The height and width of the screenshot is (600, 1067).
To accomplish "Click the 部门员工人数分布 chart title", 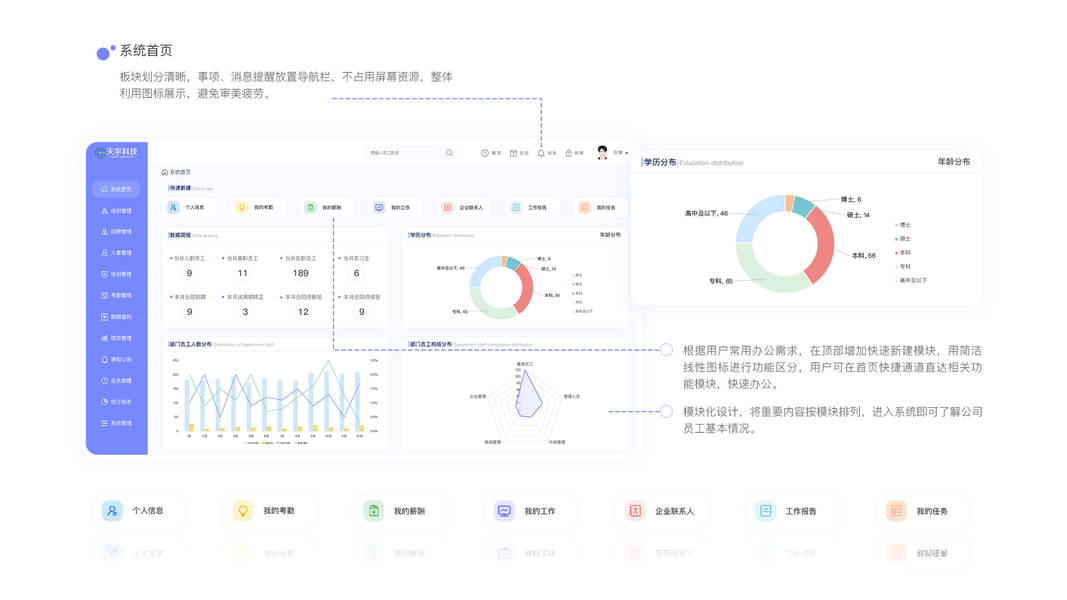I will (x=191, y=345).
